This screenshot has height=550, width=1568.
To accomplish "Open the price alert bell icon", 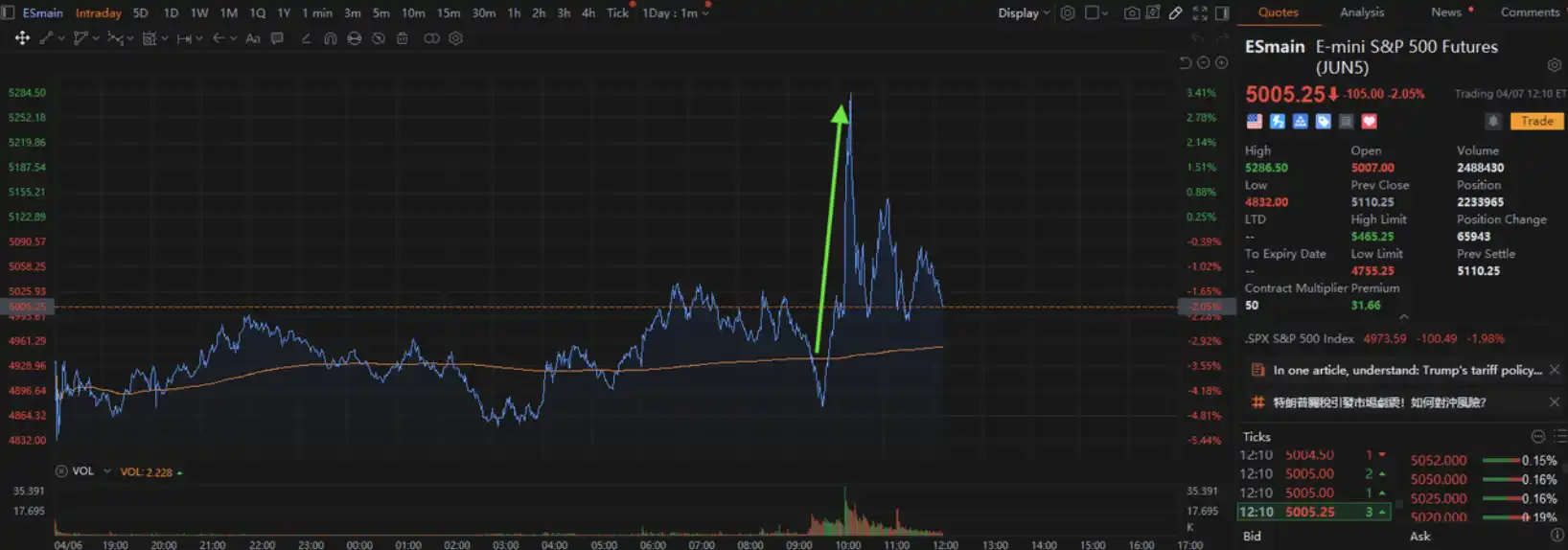I will (x=1492, y=121).
